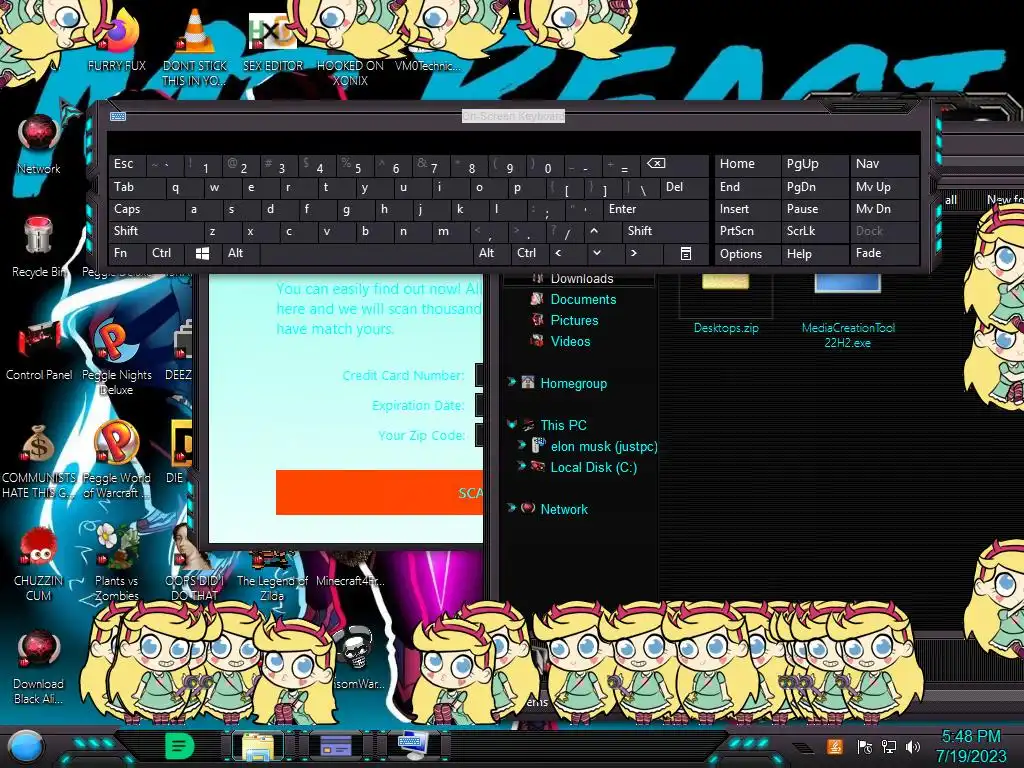This screenshot has width=1024, height=768.
Task: Click the Help key on keyboard
Action: (x=814, y=253)
